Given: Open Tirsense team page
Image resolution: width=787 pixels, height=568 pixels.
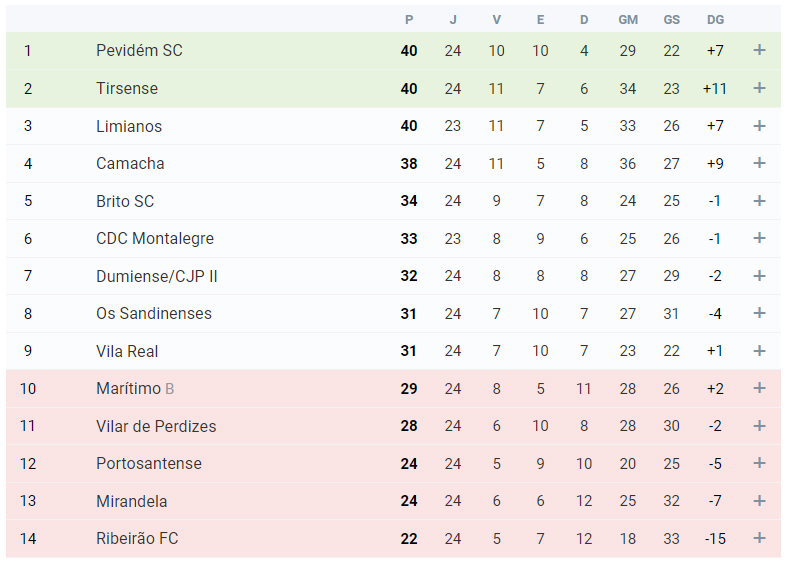Looking at the screenshot, I should [127, 88].
